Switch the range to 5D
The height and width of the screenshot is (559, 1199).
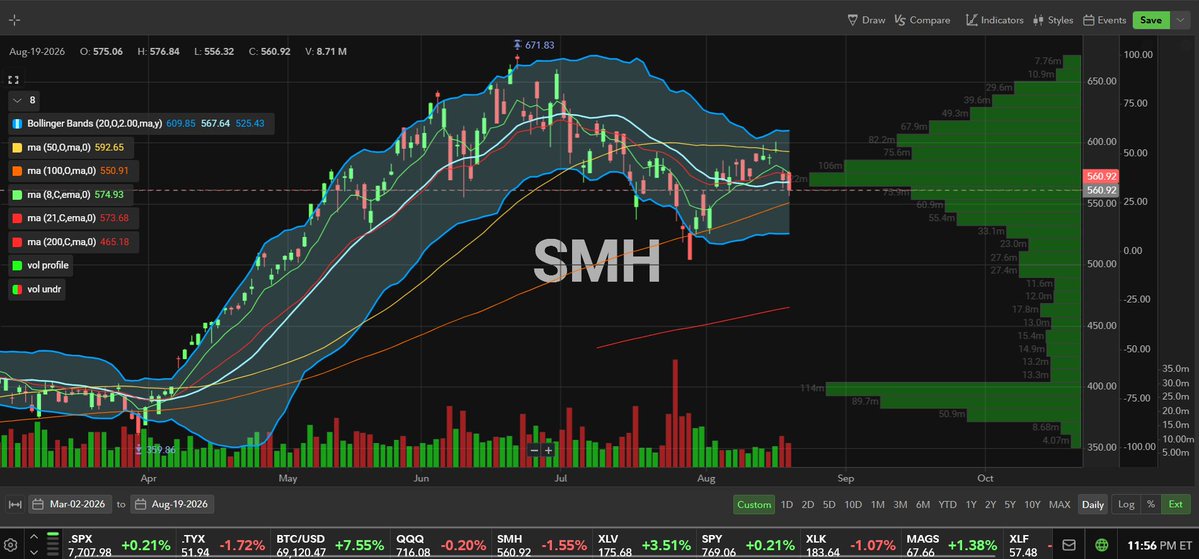click(x=829, y=505)
